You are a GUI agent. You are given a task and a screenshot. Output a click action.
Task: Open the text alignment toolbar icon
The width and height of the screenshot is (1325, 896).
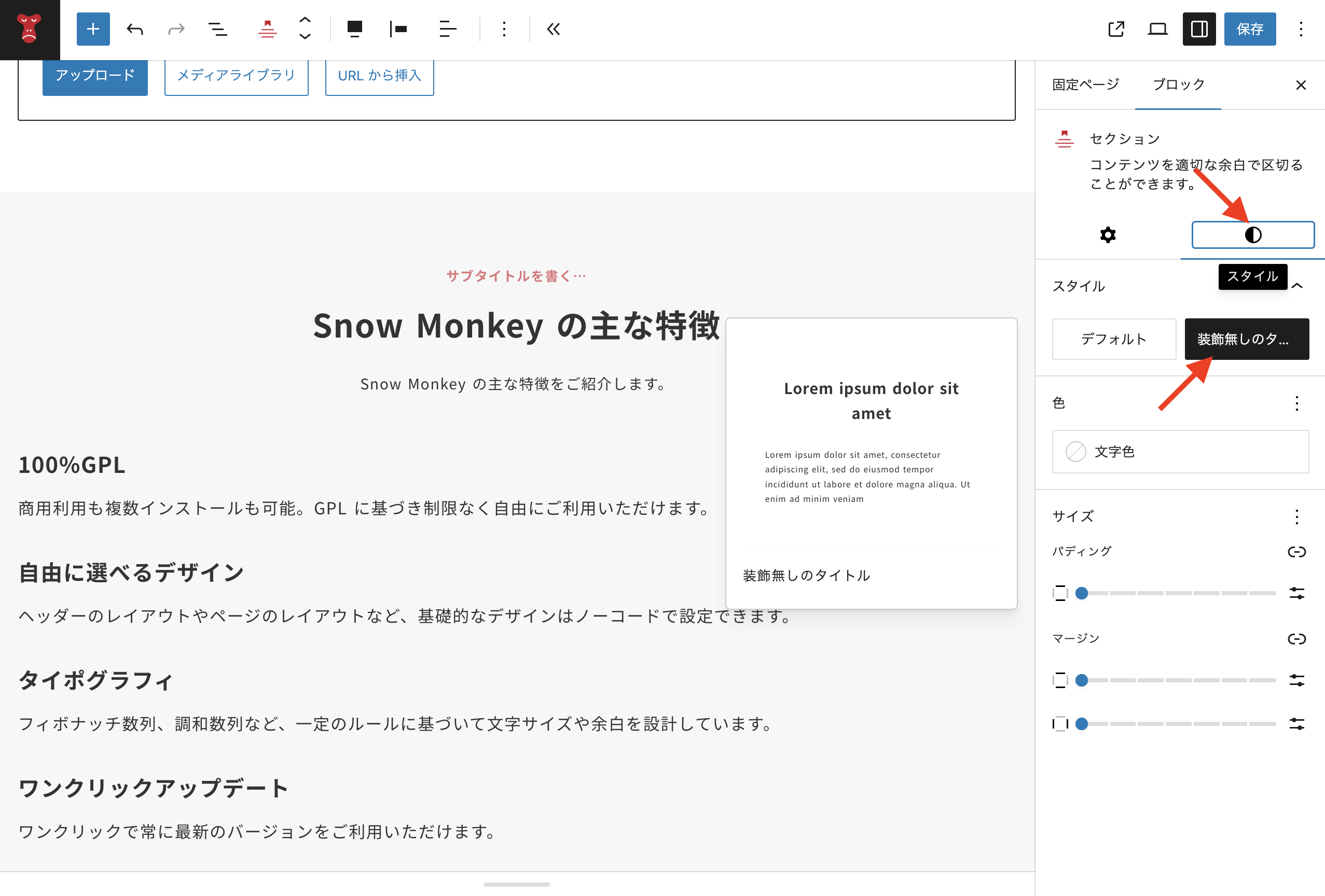point(448,29)
